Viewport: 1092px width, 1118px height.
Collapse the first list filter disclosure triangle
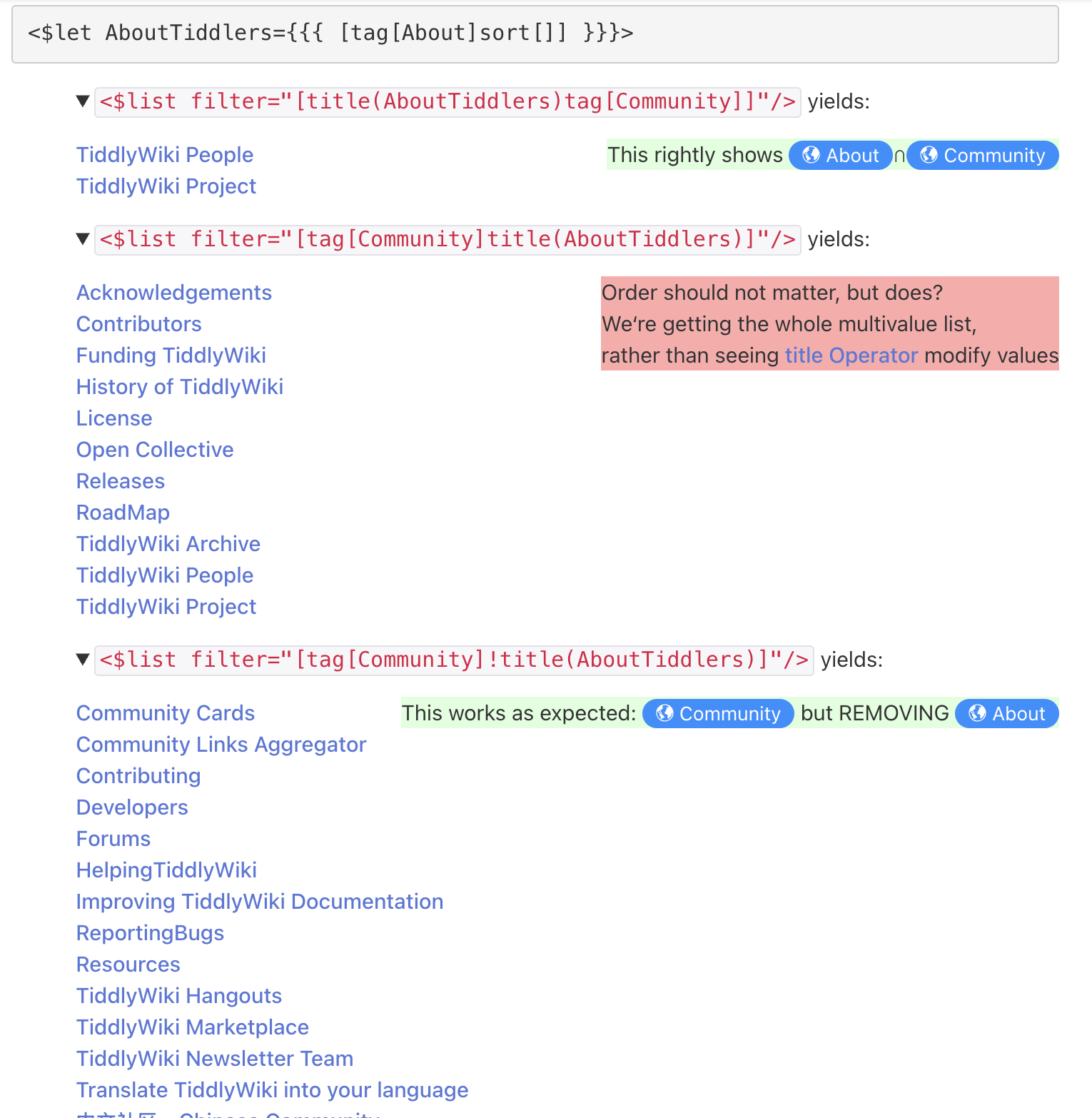coord(83,101)
